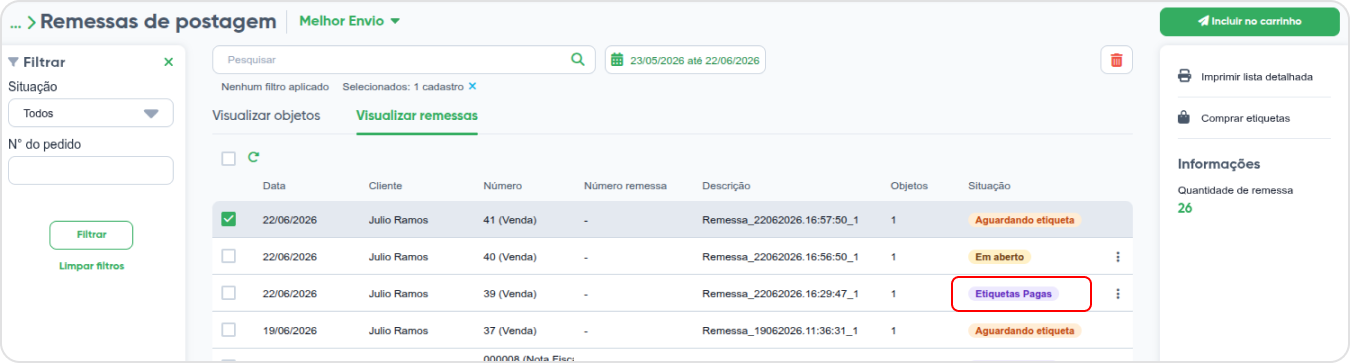Click the Remessas de postagem page title
Viewport: 1350px width, 363px height.
(x=158, y=21)
